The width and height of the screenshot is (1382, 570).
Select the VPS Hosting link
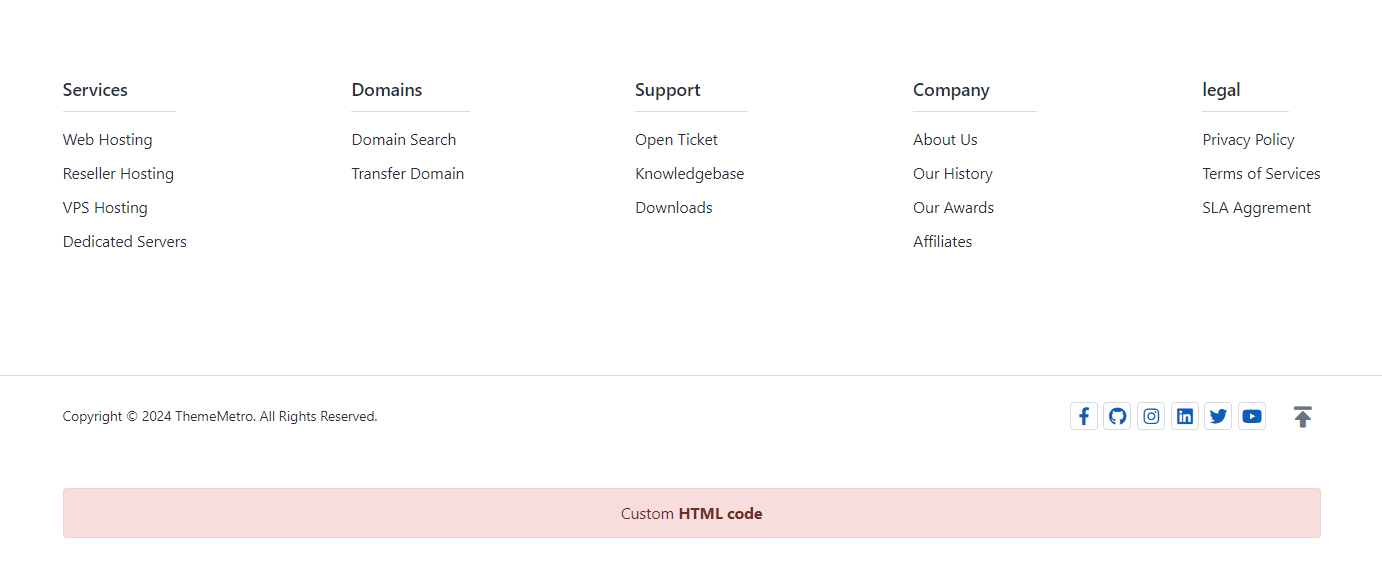105,208
